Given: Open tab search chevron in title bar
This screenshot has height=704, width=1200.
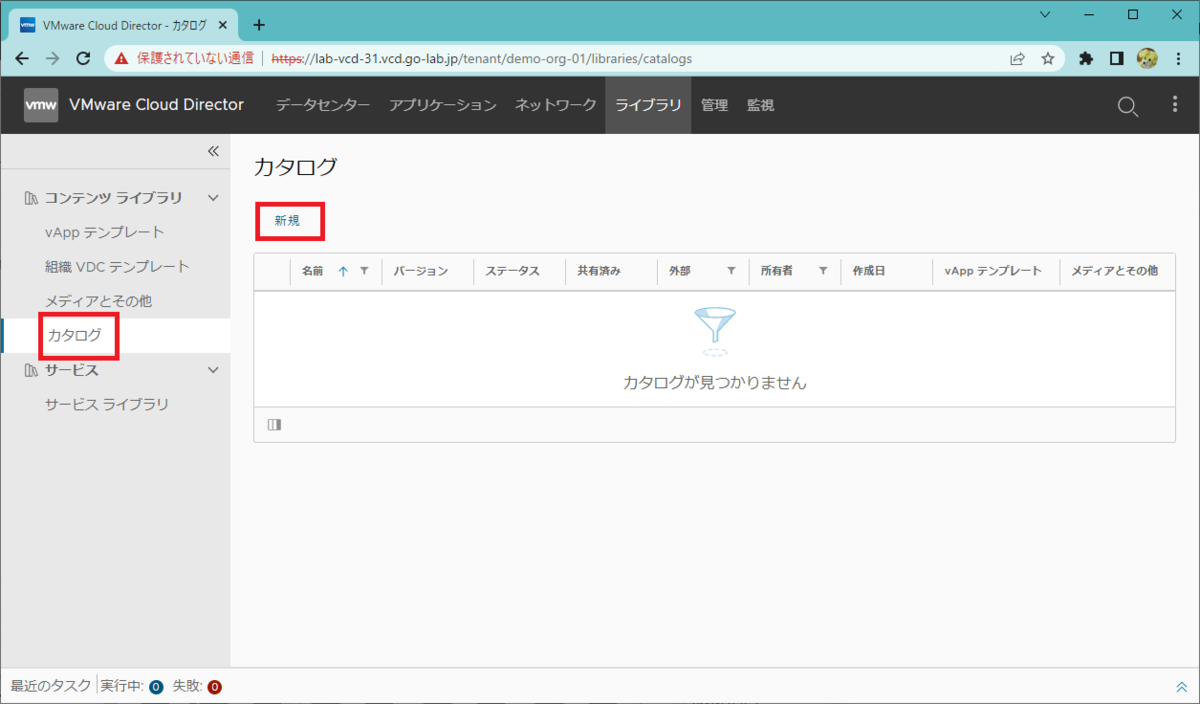Looking at the screenshot, I should tap(1045, 15).
